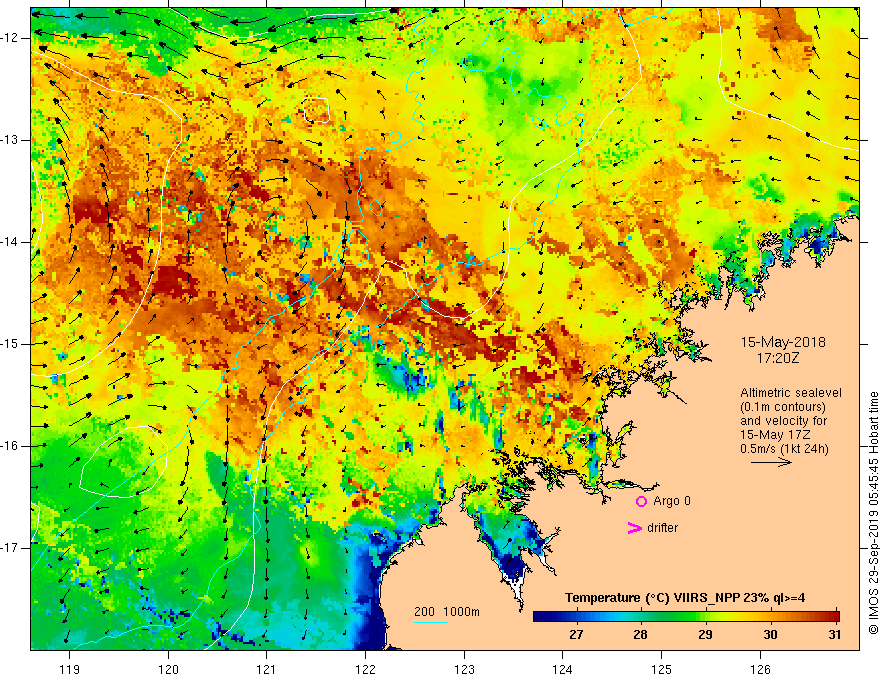The width and height of the screenshot is (880, 680).
Task: Click the time label 17:20Z
Action: point(778,357)
